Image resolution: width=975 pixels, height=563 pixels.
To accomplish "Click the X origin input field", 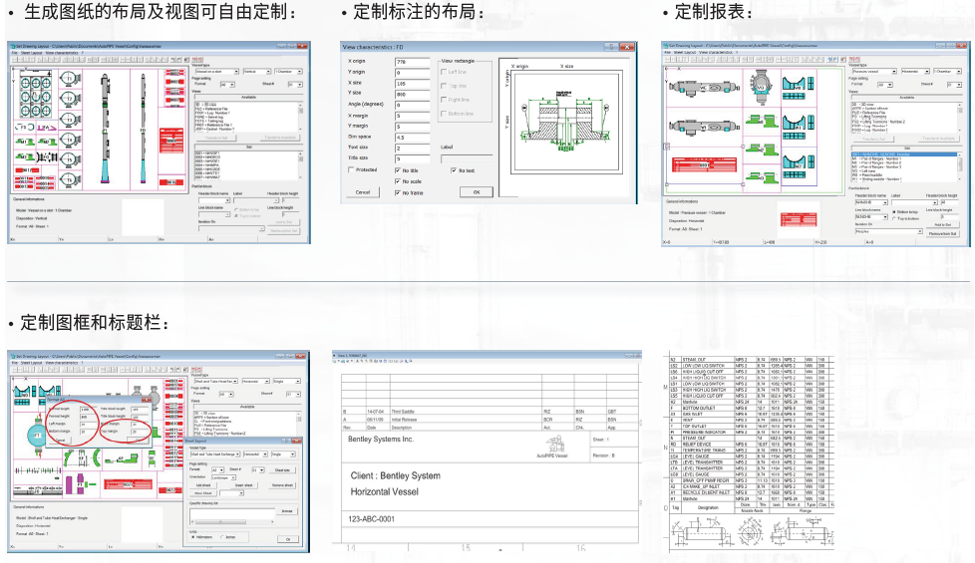I will 413,62.
